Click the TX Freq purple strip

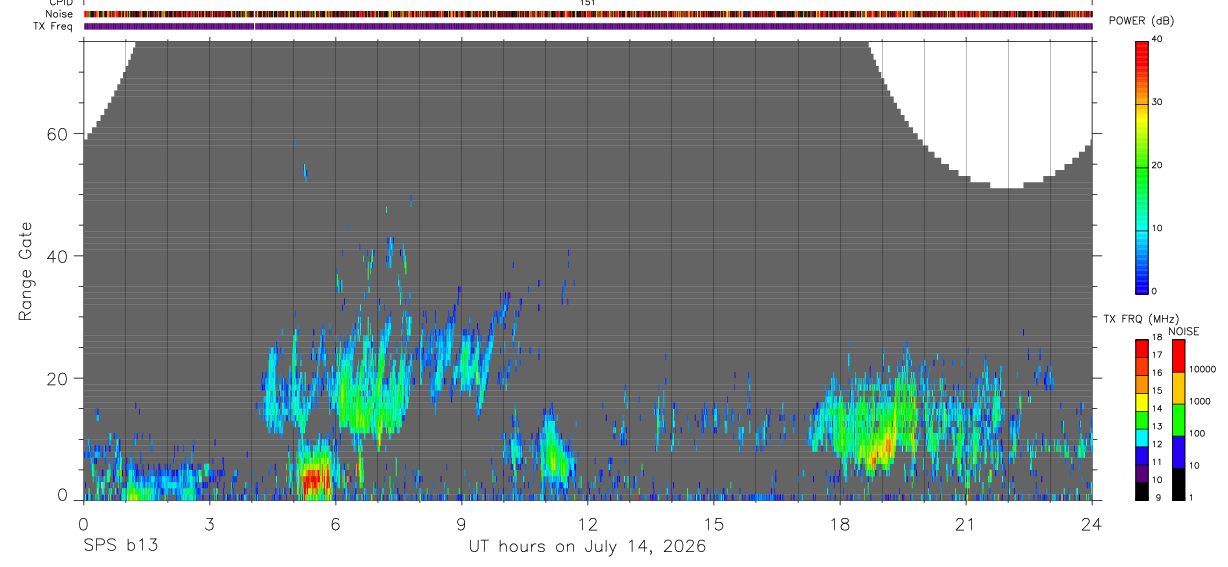(588, 26)
